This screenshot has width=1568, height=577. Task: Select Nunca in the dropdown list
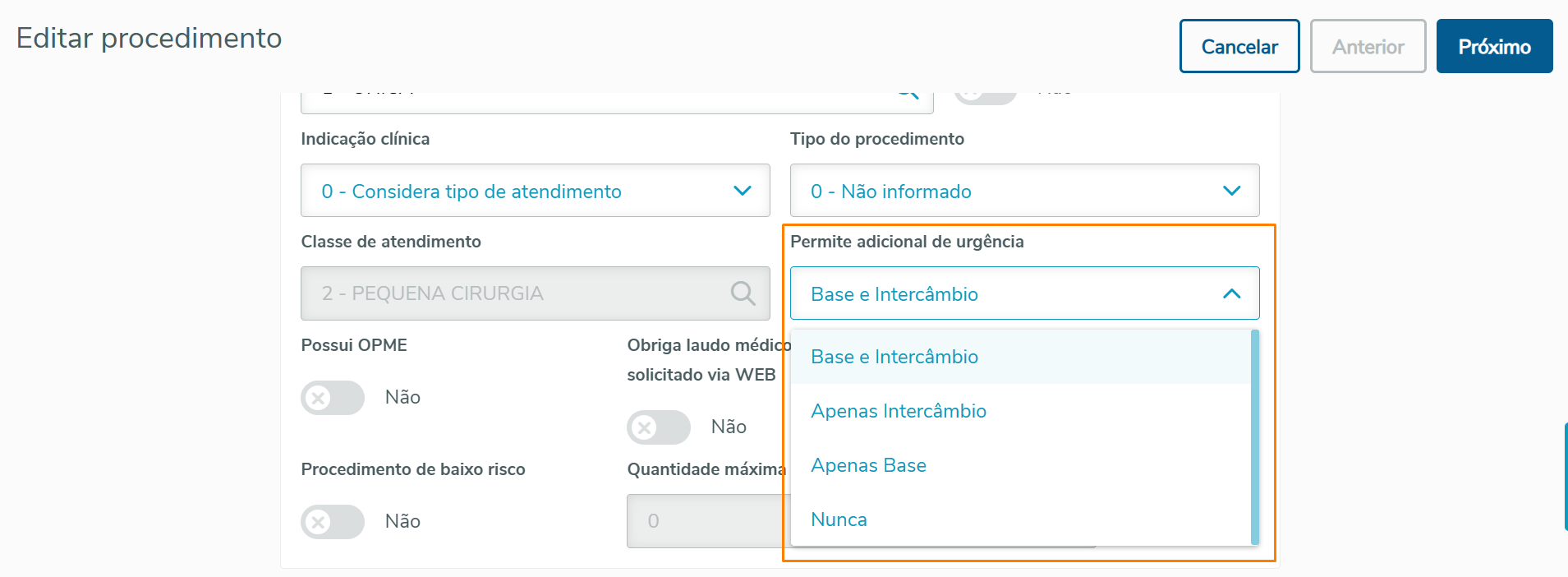pos(839,519)
